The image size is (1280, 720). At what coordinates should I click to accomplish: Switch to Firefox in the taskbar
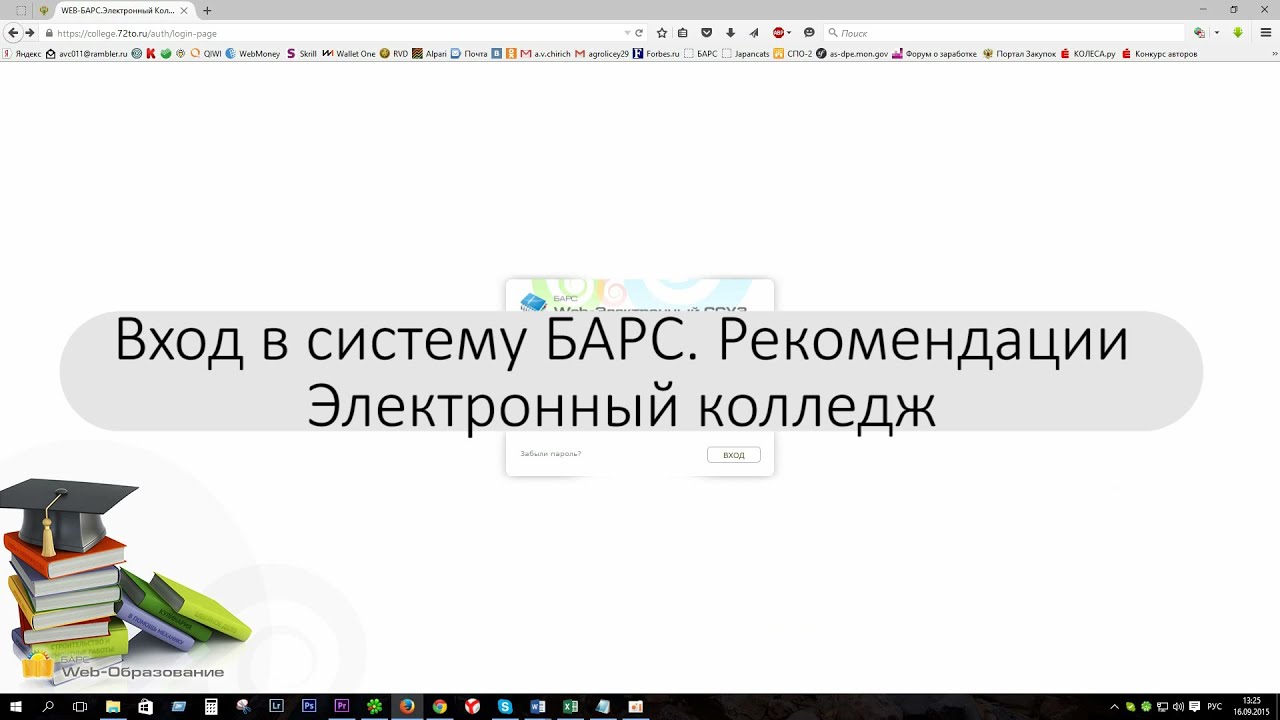[406, 706]
